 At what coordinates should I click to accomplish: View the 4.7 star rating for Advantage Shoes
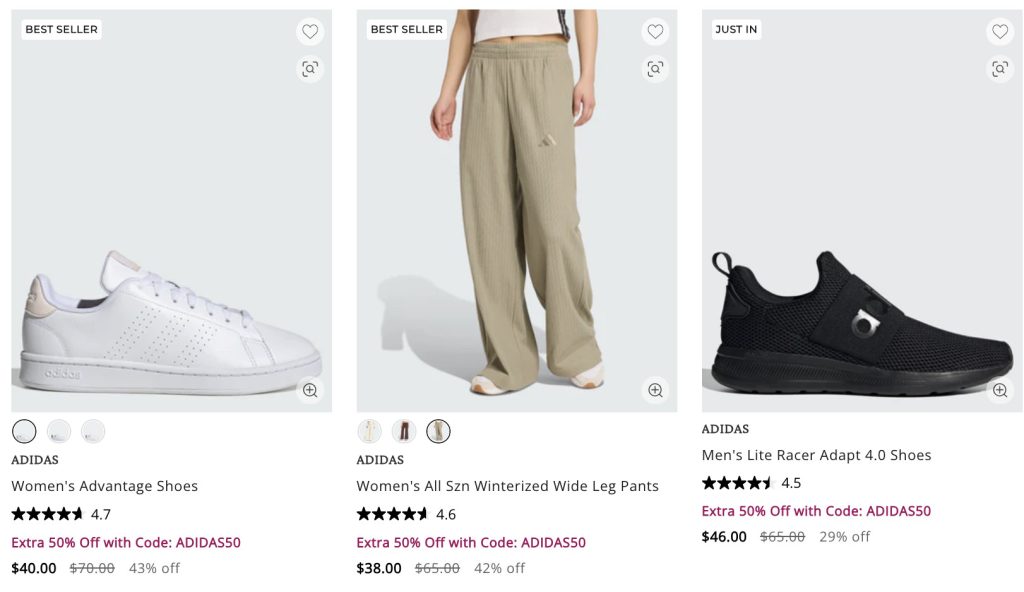60,514
